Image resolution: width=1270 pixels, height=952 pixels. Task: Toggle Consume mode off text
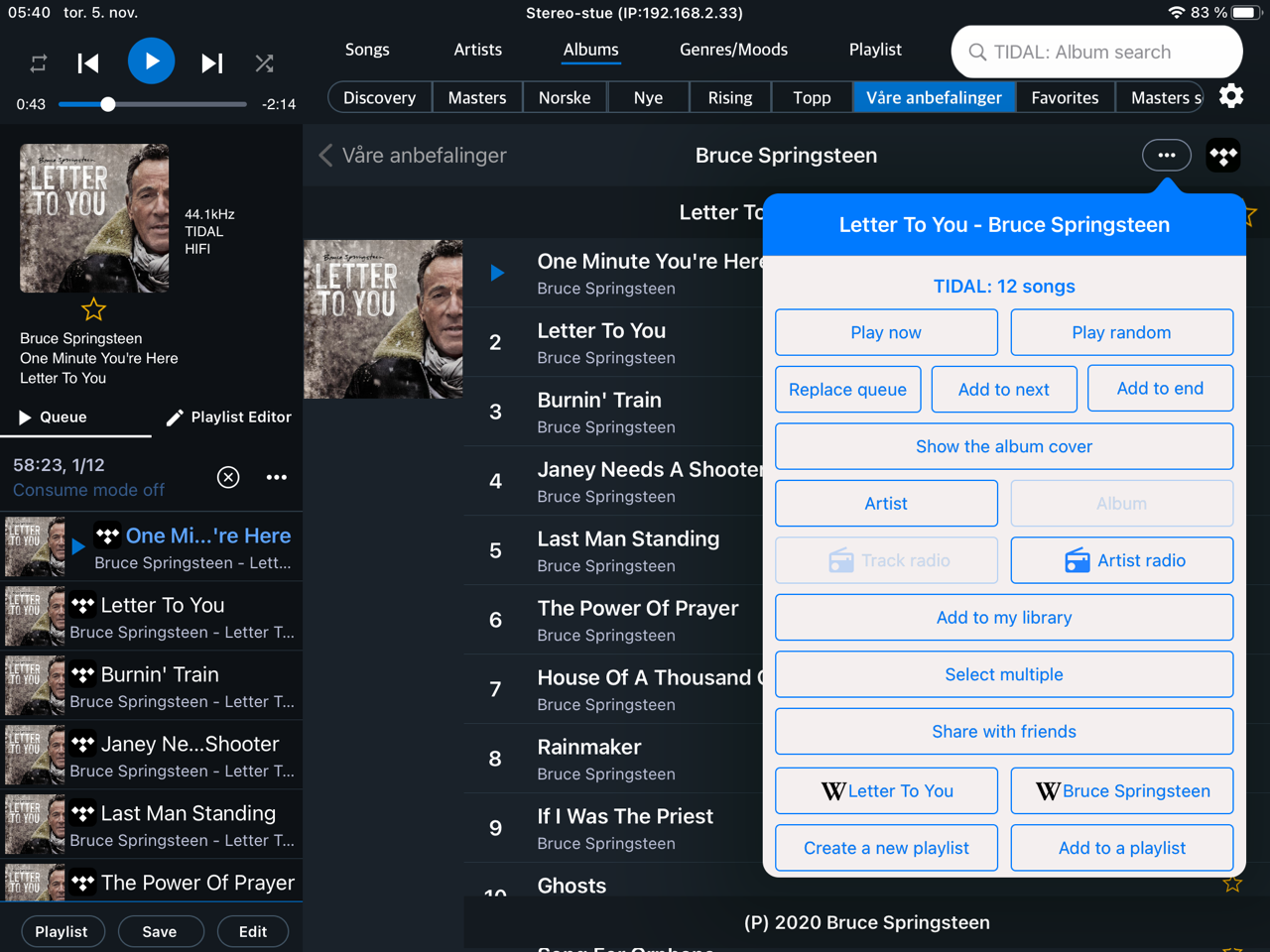click(x=88, y=490)
